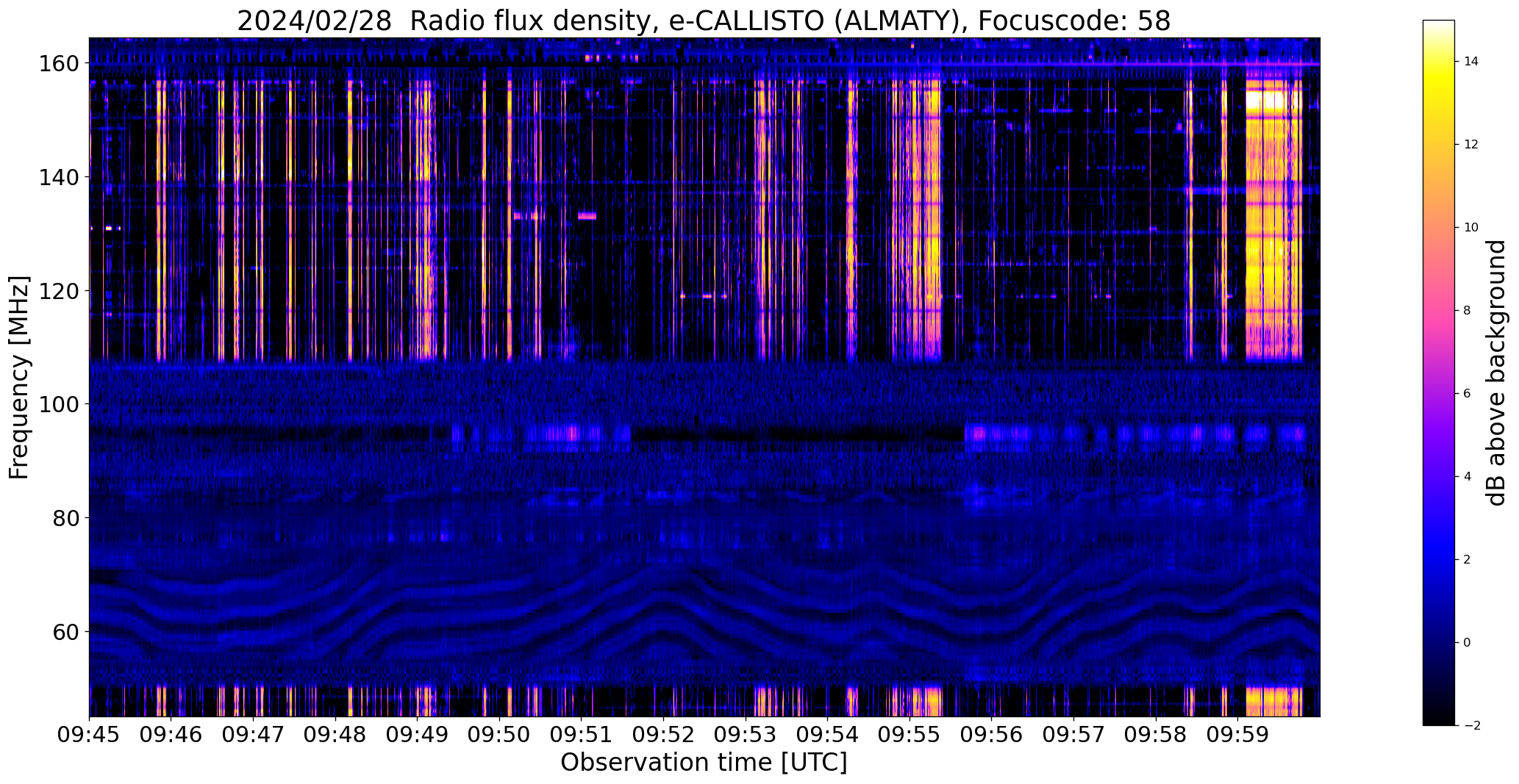Image resolution: width=1519 pixels, height=784 pixels.
Task: Click the 09:53 time tick label
Action: [x=746, y=734]
